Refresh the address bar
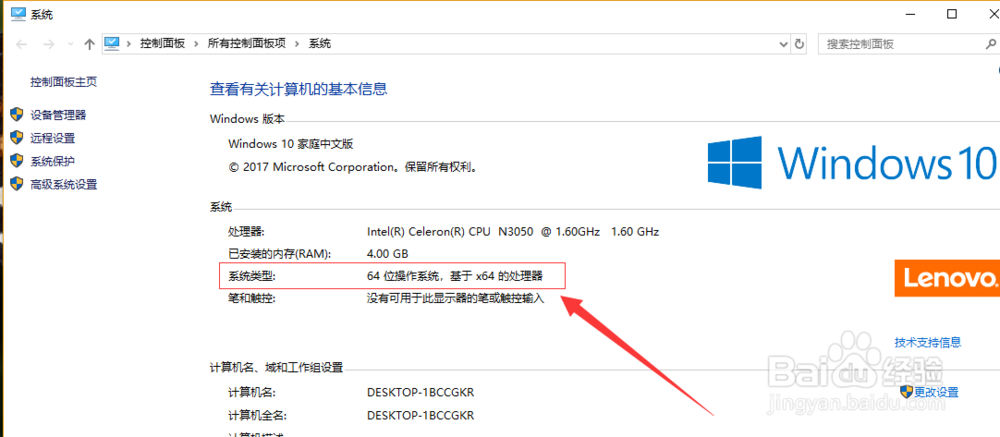Viewport: 1000px width, 437px height. pyautogui.click(x=800, y=45)
